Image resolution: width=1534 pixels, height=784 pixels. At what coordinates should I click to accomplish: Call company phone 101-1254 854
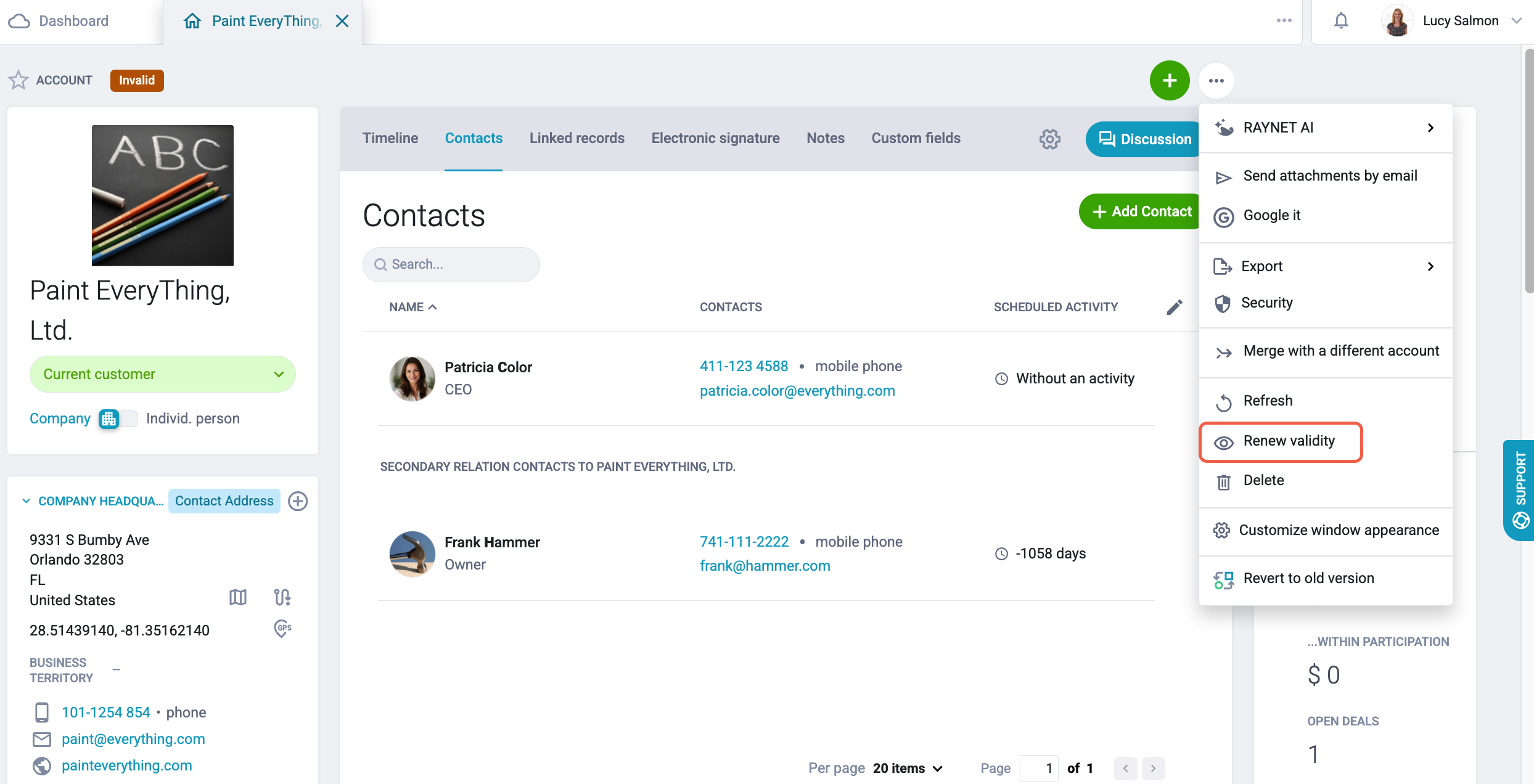[x=106, y=713]
